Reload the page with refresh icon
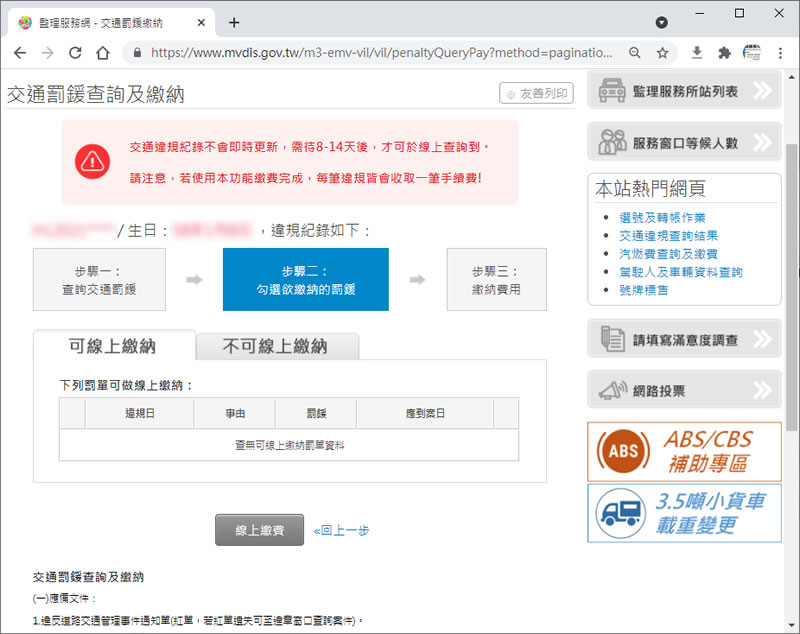 pyautogui.click(x=74, y=53)
